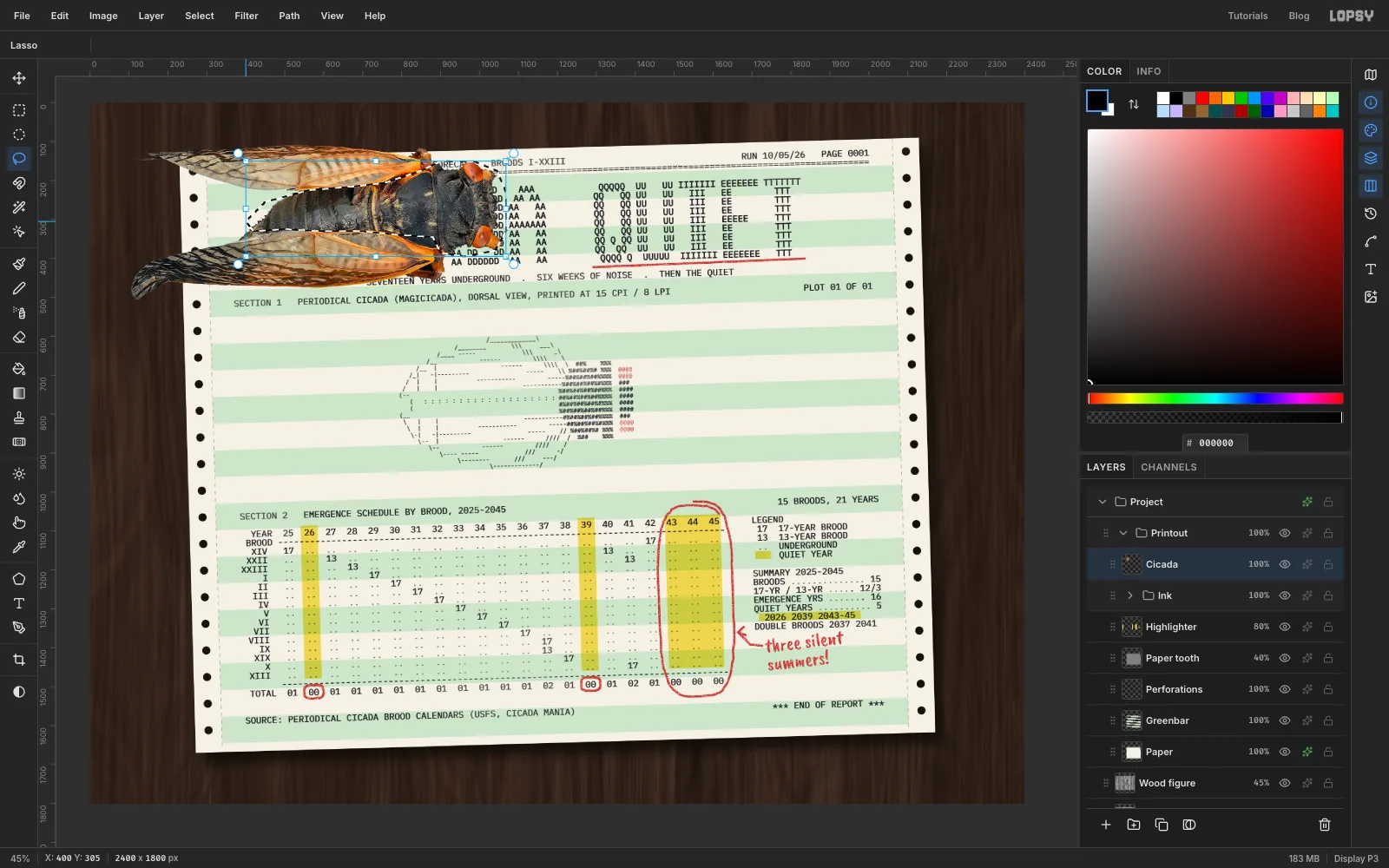Collapse the Project group

point(1103,502)
